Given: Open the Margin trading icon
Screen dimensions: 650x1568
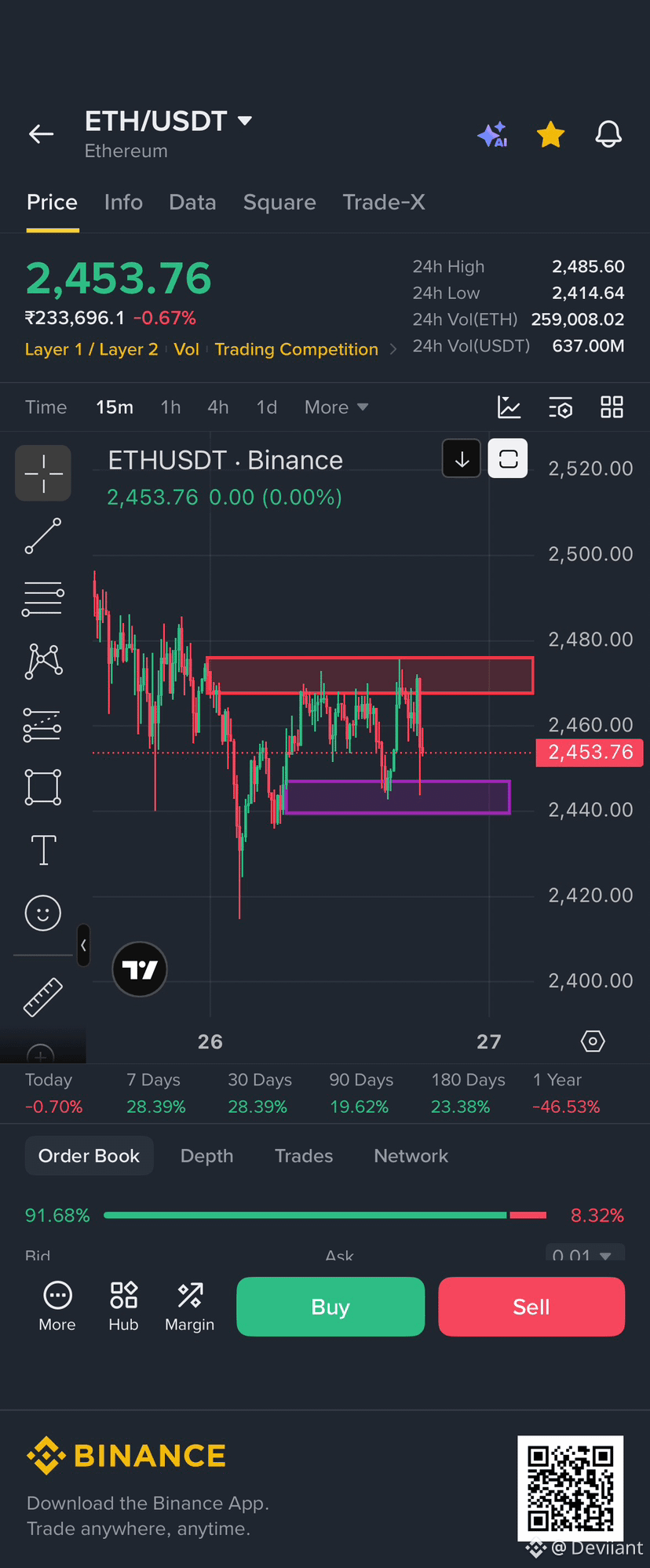Looking at the screenshot, I should 189,1306.
